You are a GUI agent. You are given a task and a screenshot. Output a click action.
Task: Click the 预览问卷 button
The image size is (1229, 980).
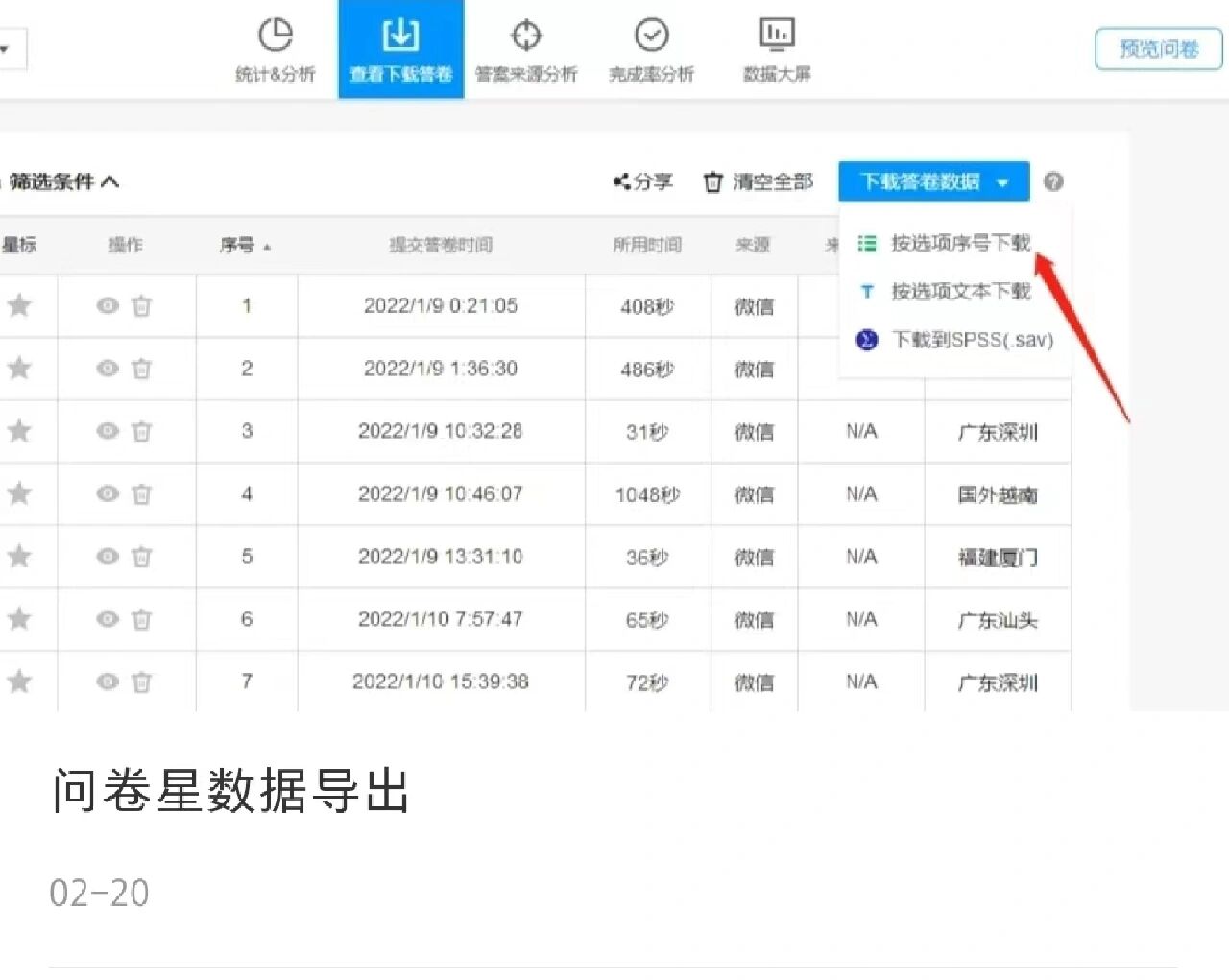[1159, 49]
